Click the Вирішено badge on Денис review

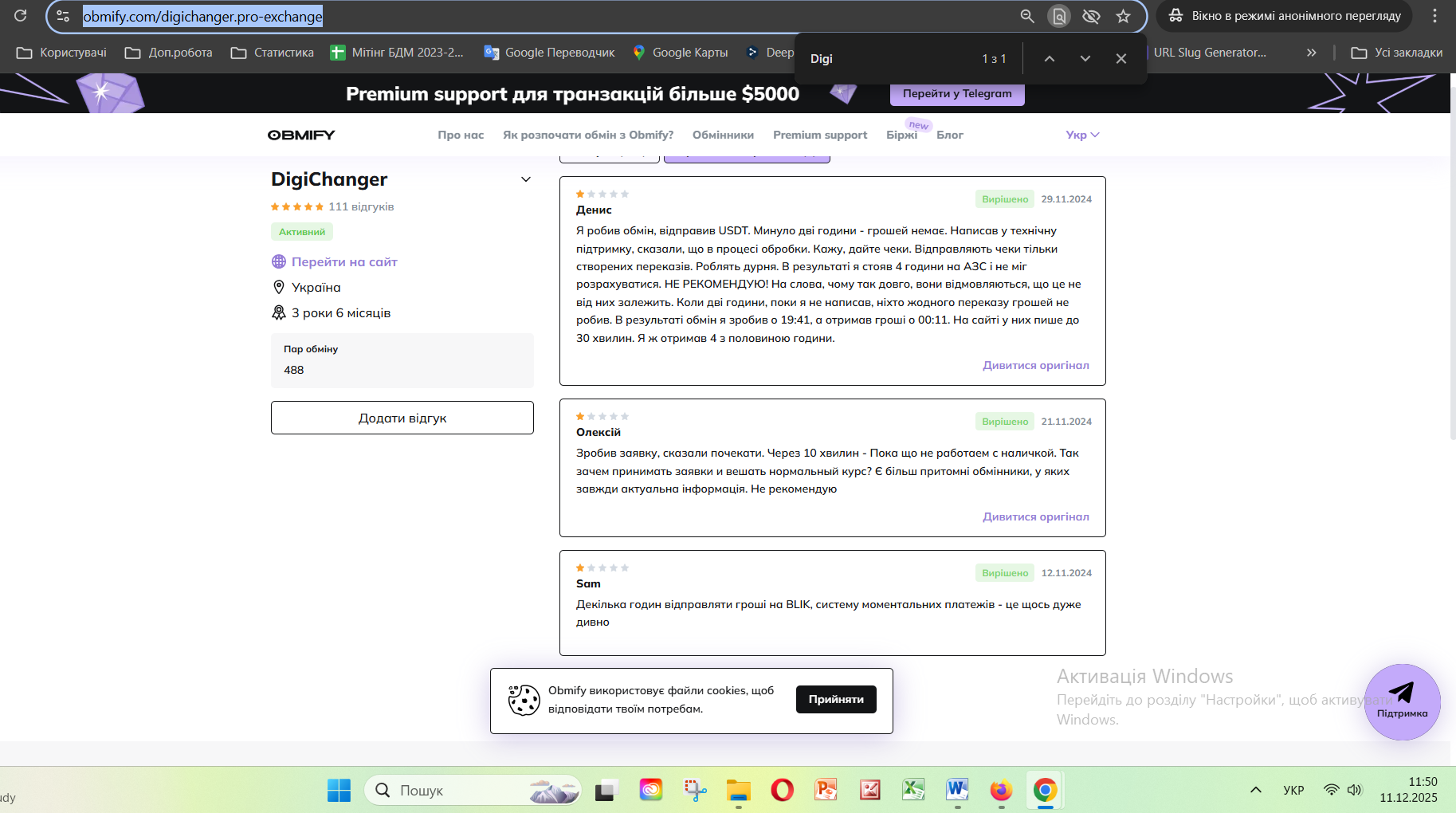[1005, 199]
